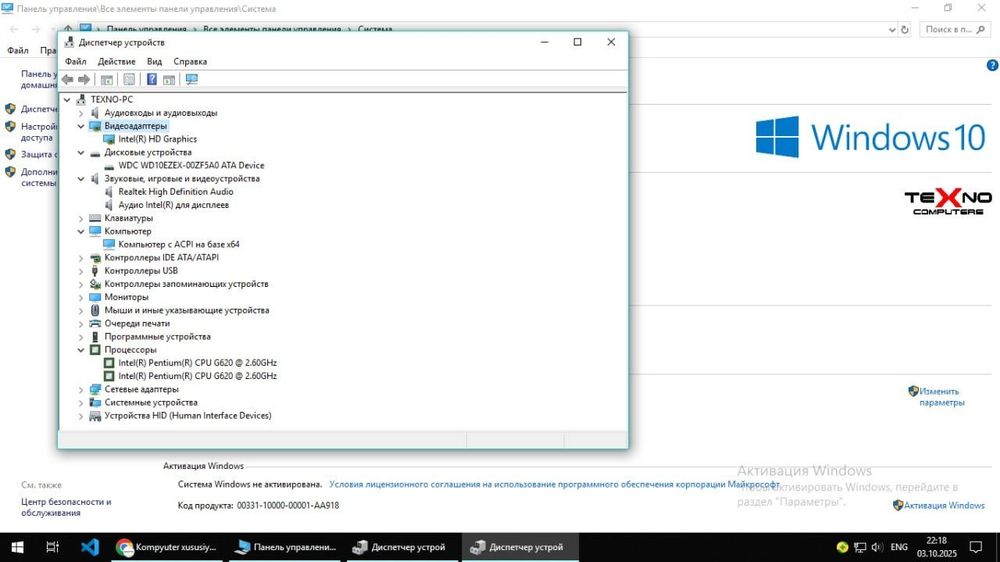
Task: Click the Properties toolbar icon
Action: (x=129, y=79)
